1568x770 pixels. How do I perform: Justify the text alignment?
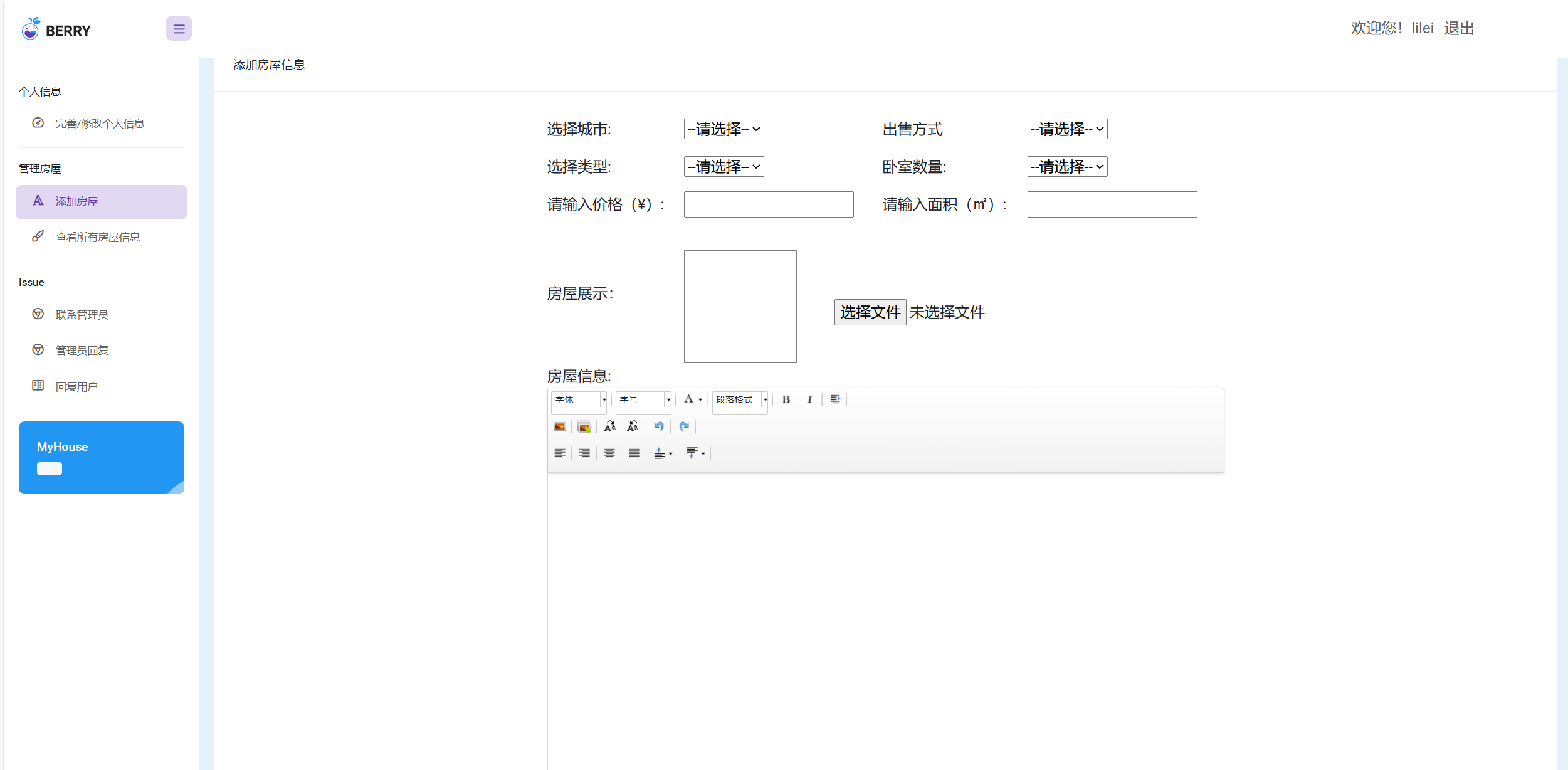(634, 453)
